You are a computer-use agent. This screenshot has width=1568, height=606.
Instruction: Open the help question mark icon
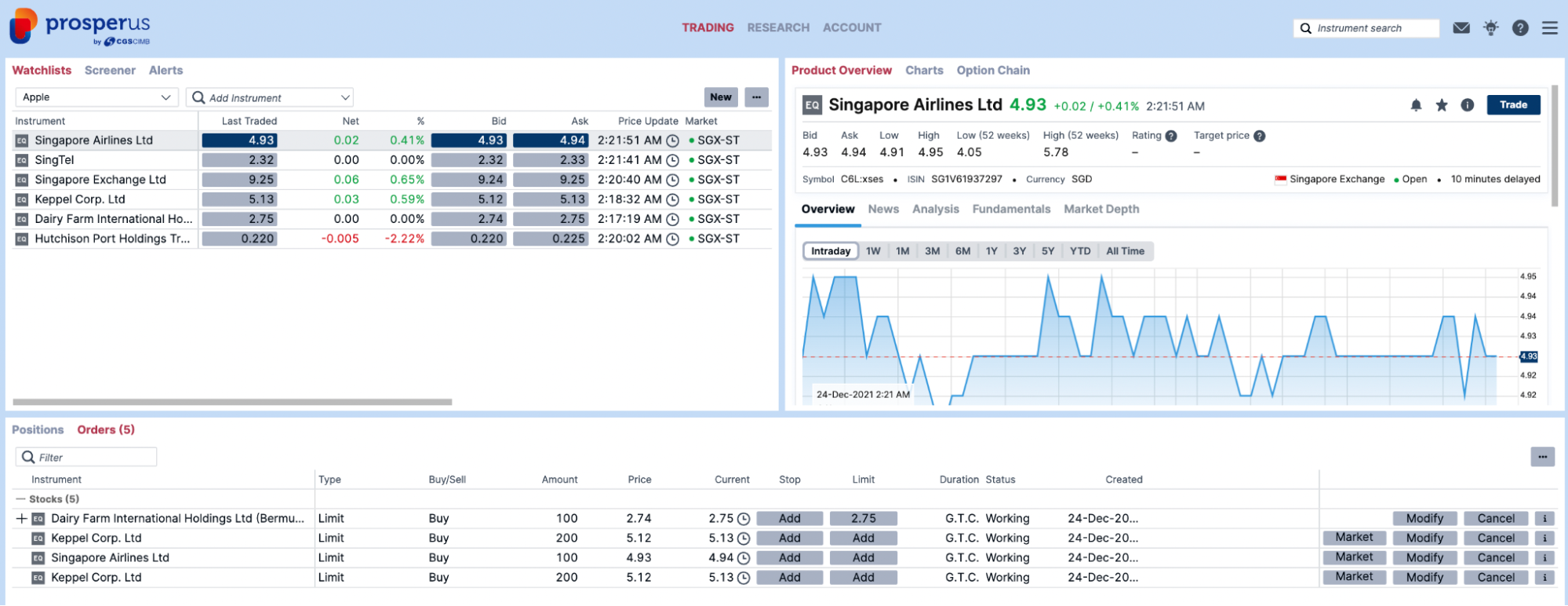click(x=1520, y=28)
